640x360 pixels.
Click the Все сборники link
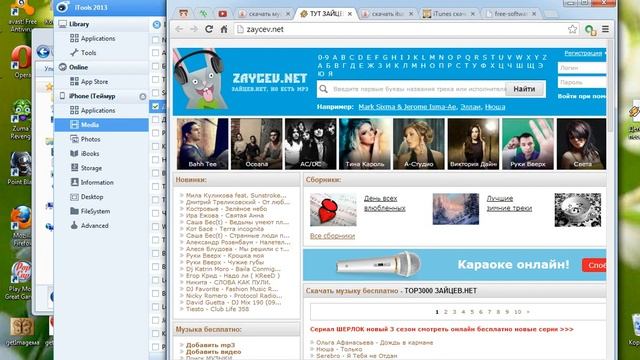coord(332,236)
